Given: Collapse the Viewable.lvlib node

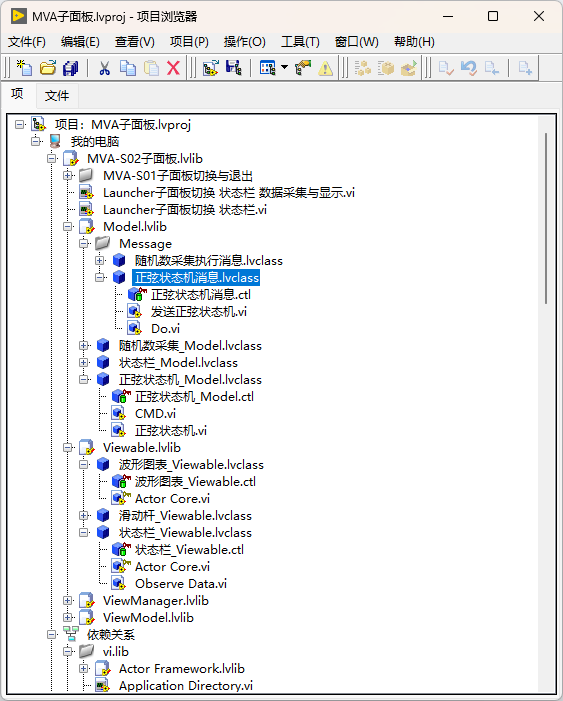Looking at the screenshot, I should point(68,447).
